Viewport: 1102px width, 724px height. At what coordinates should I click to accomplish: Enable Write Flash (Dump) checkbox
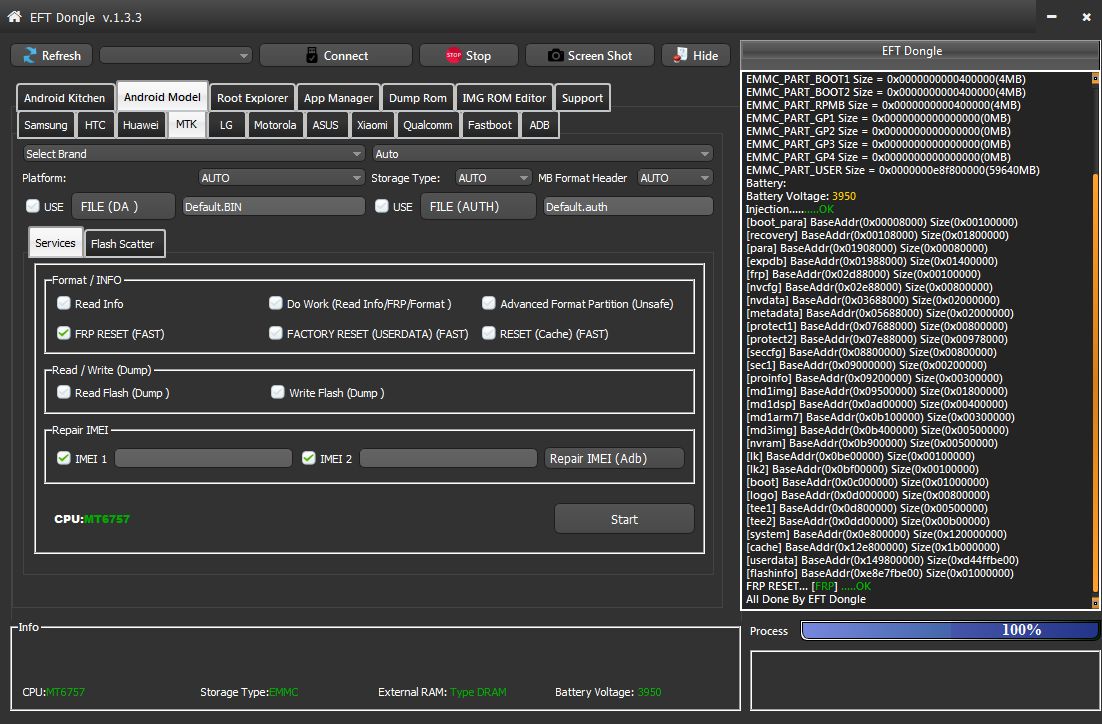278,392
